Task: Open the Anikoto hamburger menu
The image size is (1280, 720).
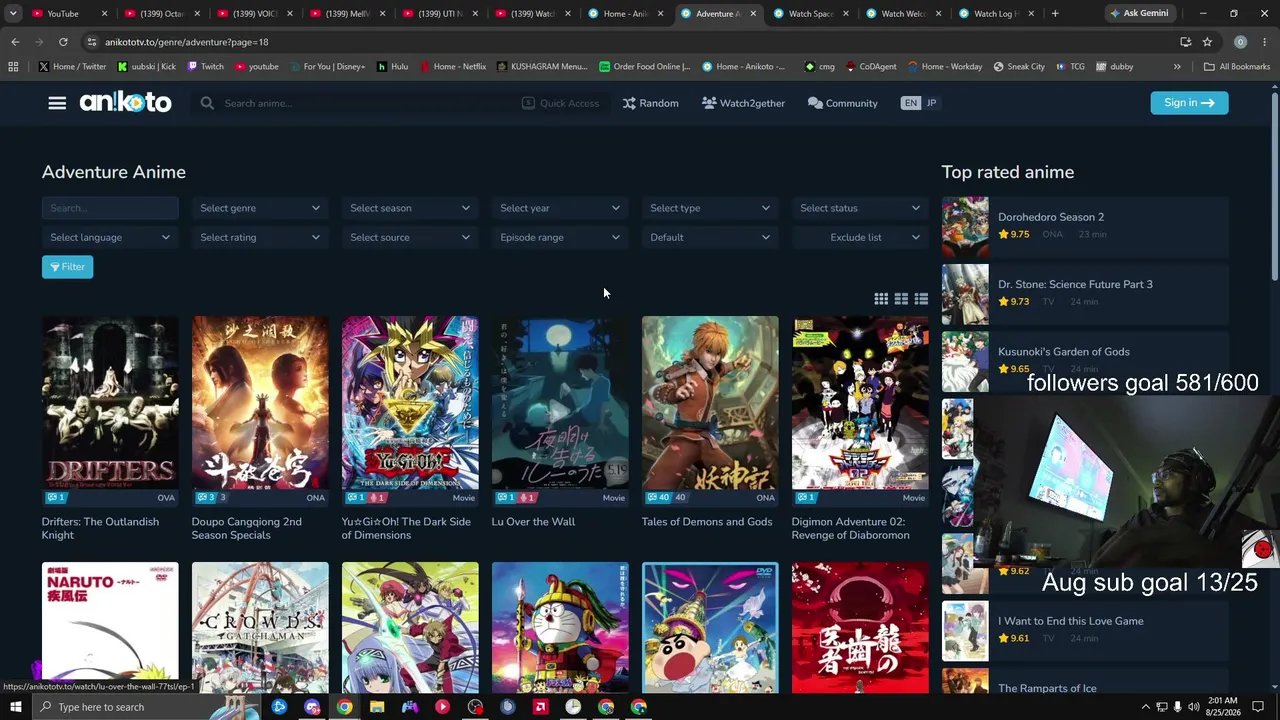Action: pos(57,103)
